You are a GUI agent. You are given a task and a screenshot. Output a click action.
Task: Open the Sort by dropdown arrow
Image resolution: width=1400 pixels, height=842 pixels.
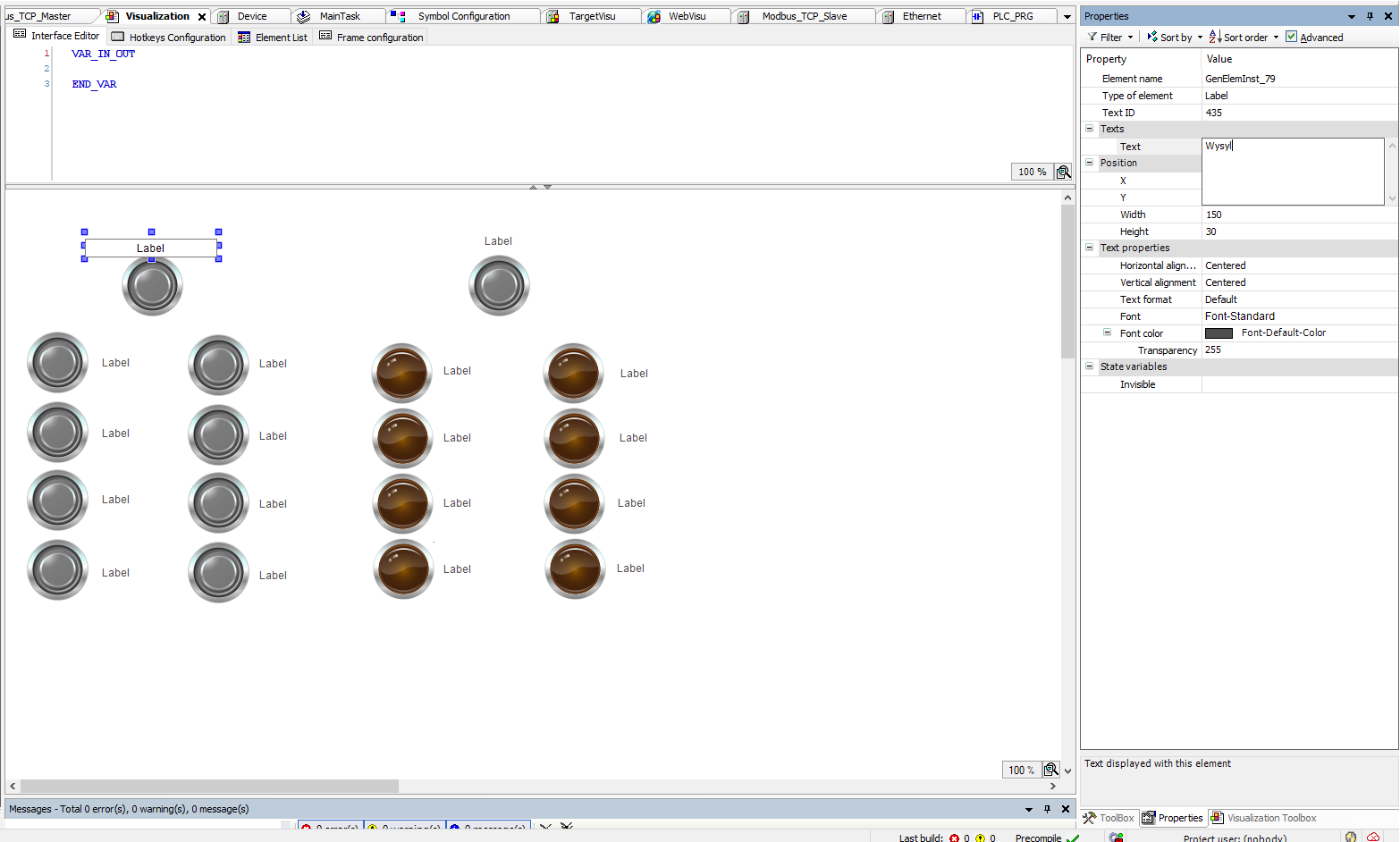pos(1200,38)
